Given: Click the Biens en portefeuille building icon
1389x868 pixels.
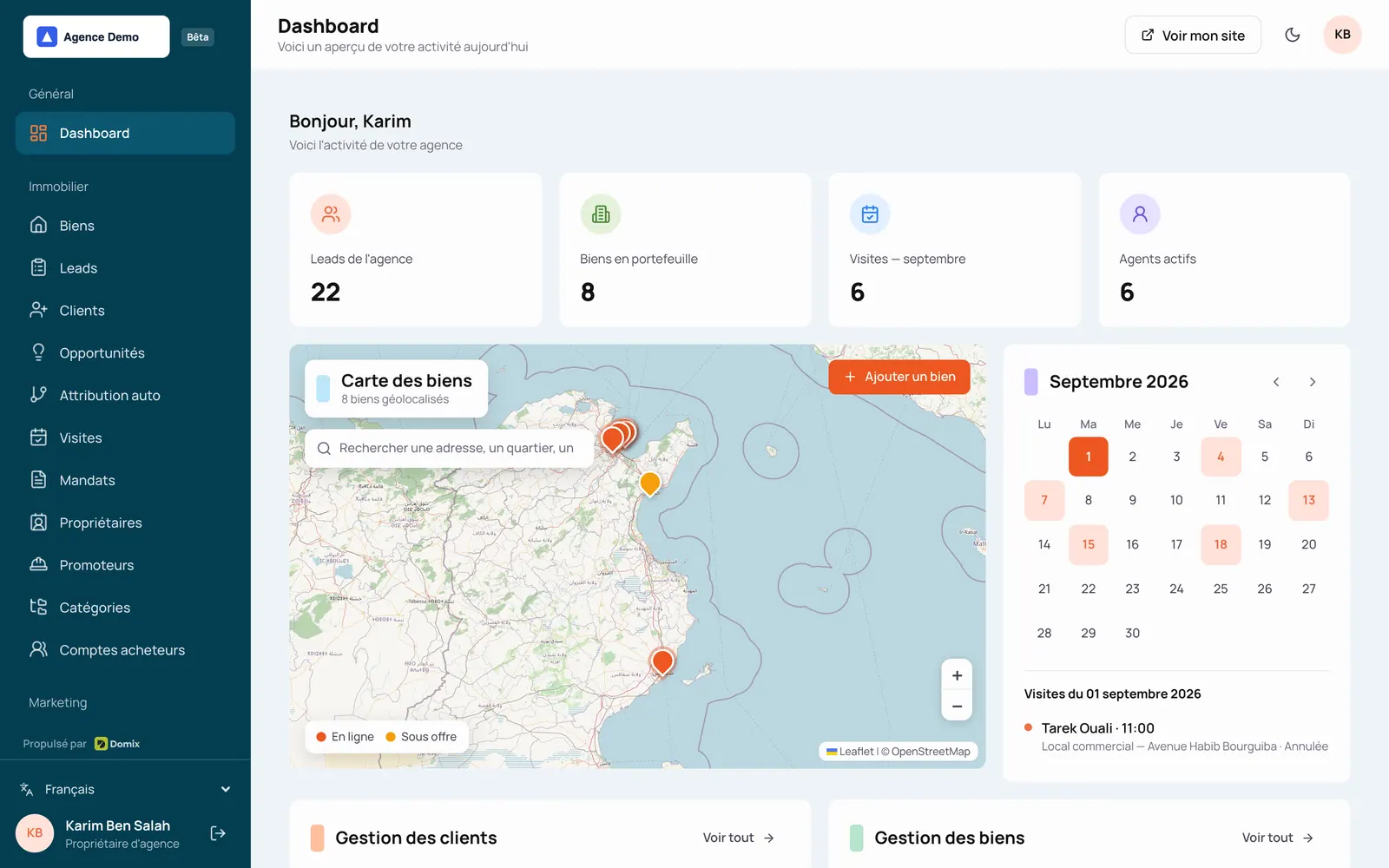Looking at the screenshot, I should point(601,214).
